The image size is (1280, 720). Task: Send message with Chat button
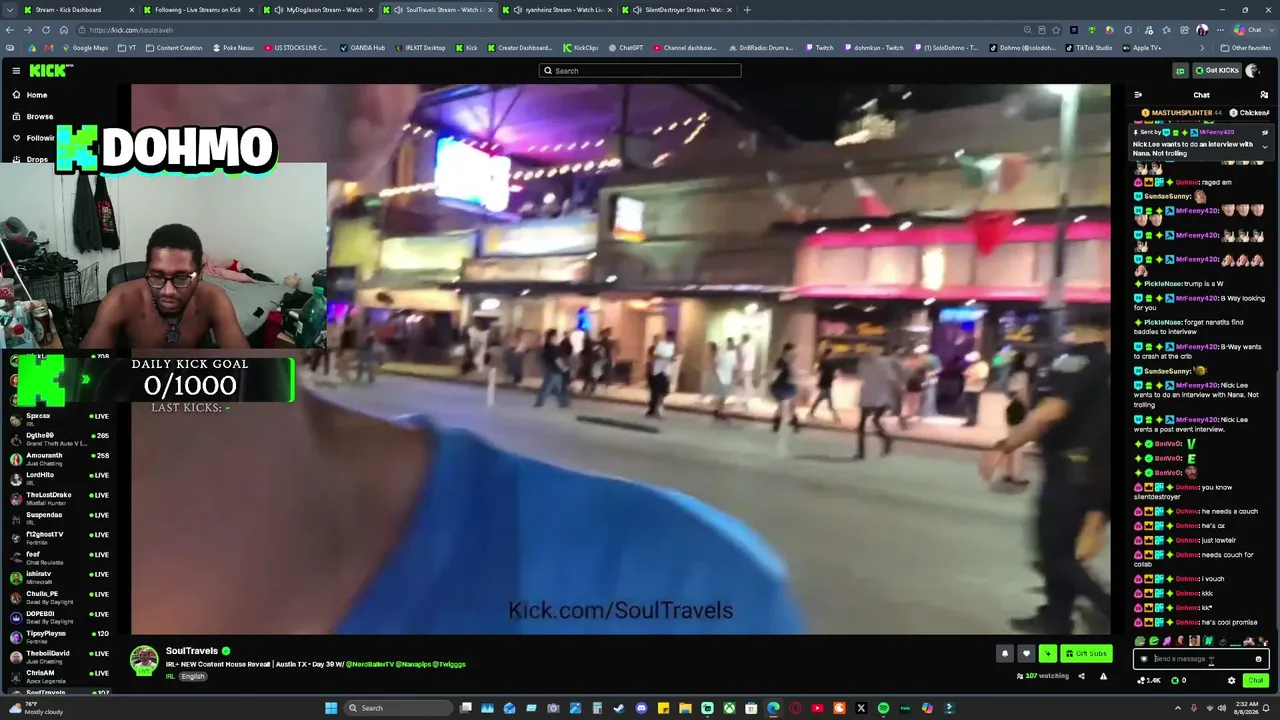(1256, 680)
